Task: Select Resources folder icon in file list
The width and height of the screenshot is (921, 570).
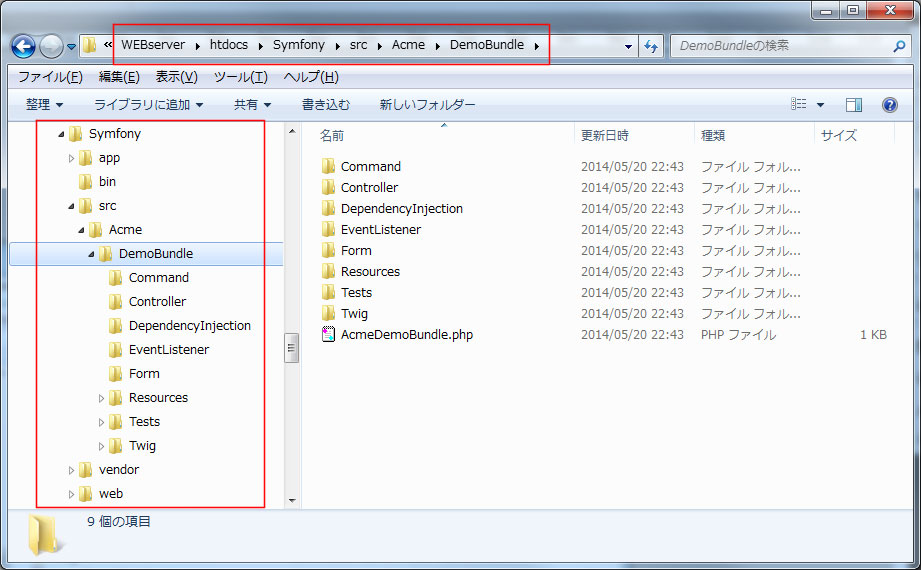Action: (x=328, y=271)
